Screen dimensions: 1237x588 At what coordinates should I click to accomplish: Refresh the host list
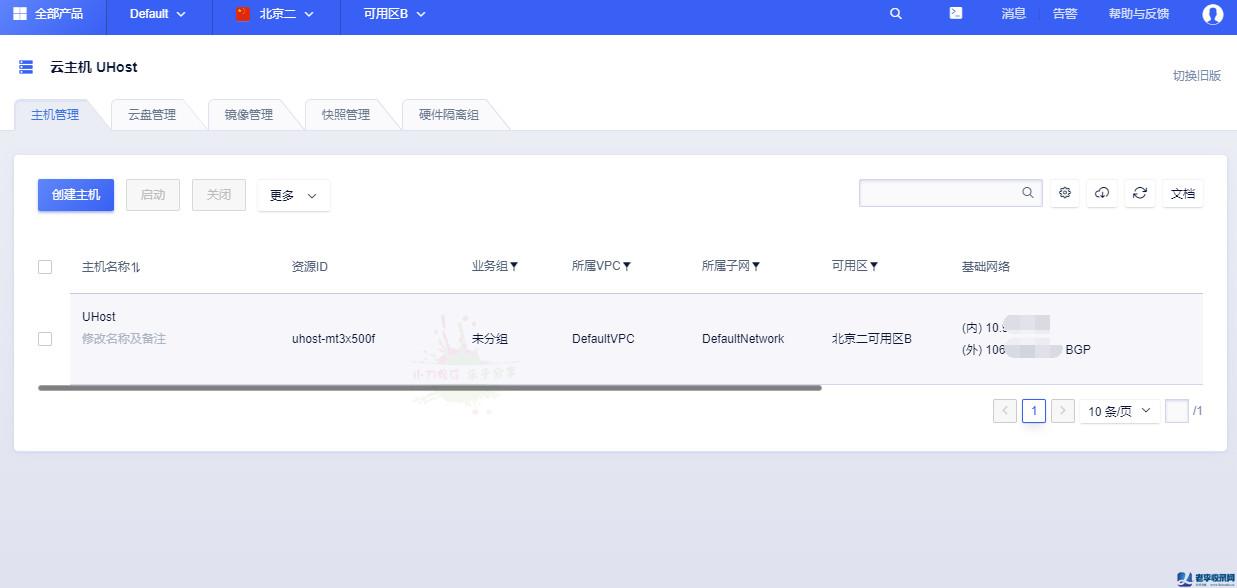point(1139,193)
